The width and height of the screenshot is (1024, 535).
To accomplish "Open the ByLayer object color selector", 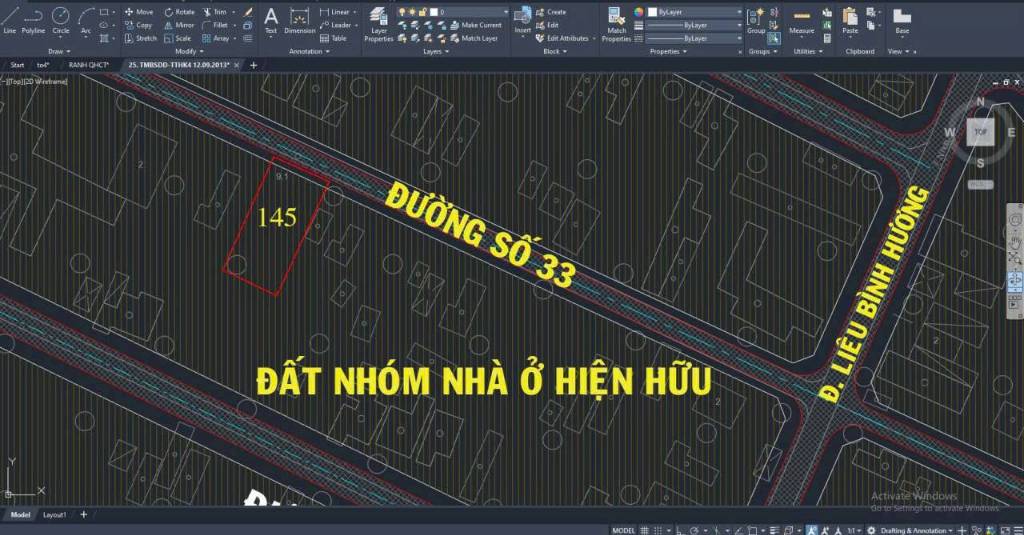I will [x=694, y=12].
